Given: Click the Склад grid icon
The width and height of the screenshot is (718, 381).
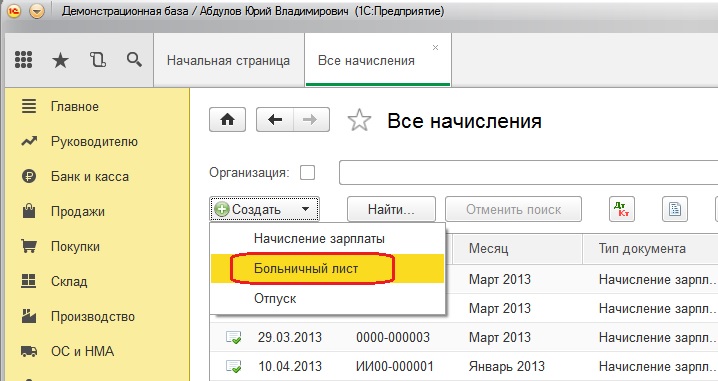Looking at the screenshot, I should point(29,281).
